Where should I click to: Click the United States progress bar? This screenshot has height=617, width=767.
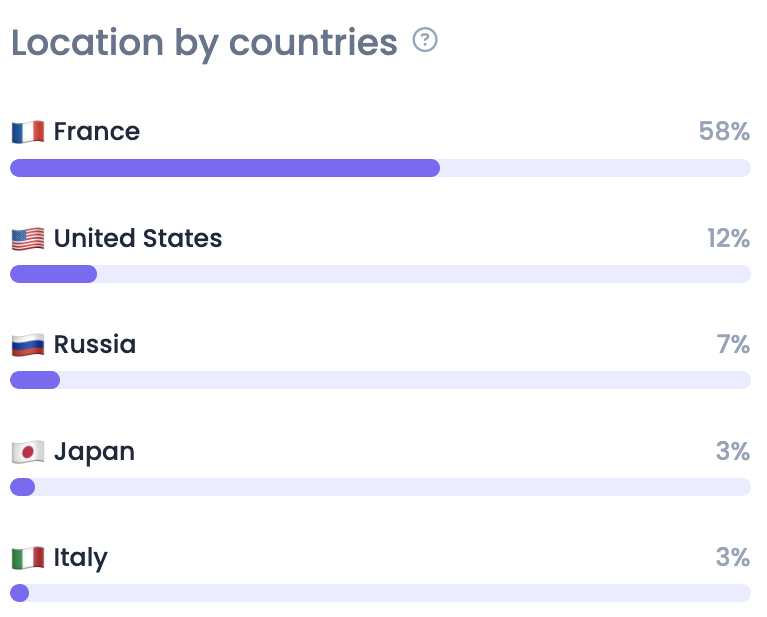point(380,274)
